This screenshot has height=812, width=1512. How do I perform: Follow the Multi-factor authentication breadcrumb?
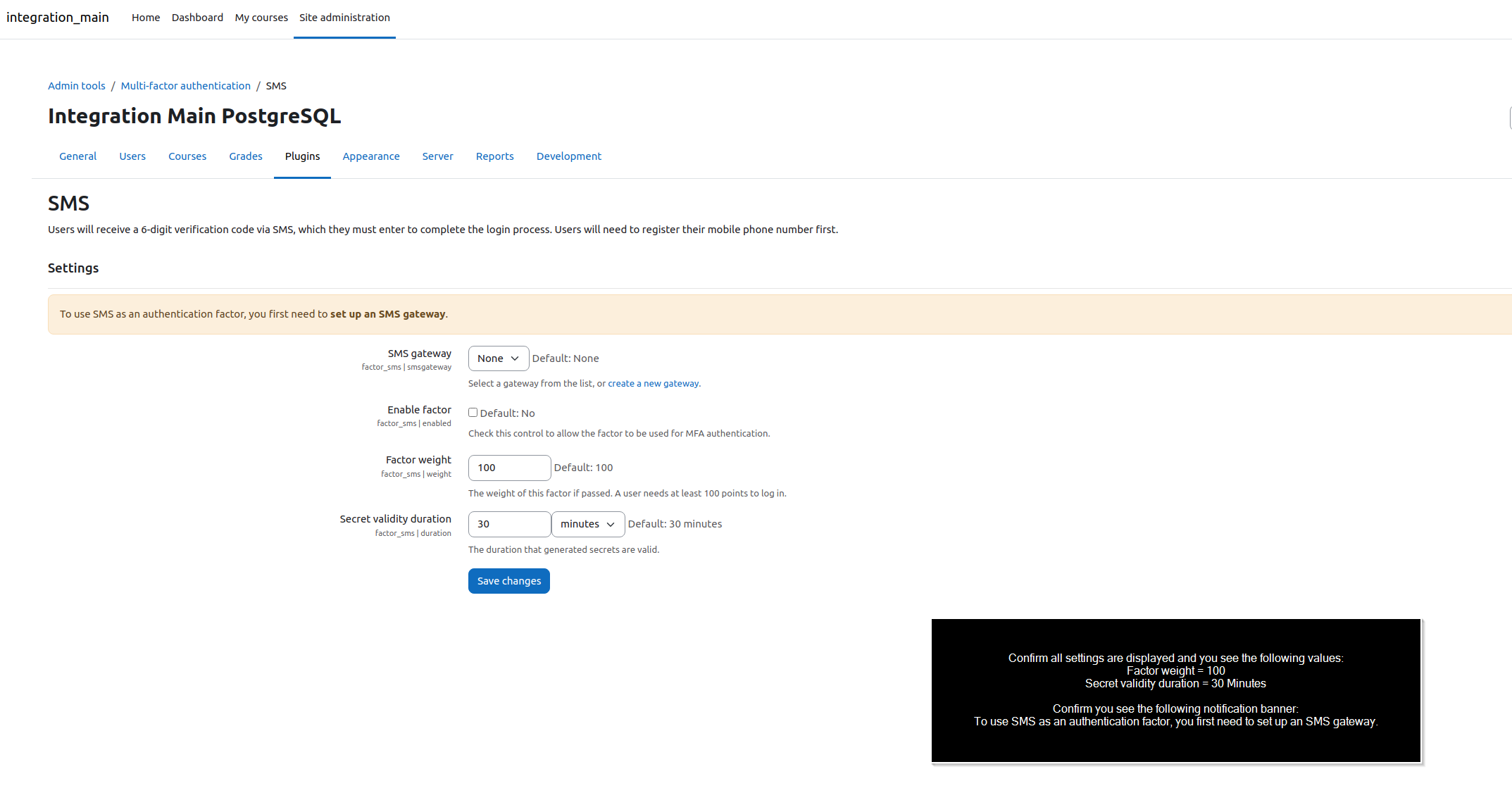(x=185, y=86)
